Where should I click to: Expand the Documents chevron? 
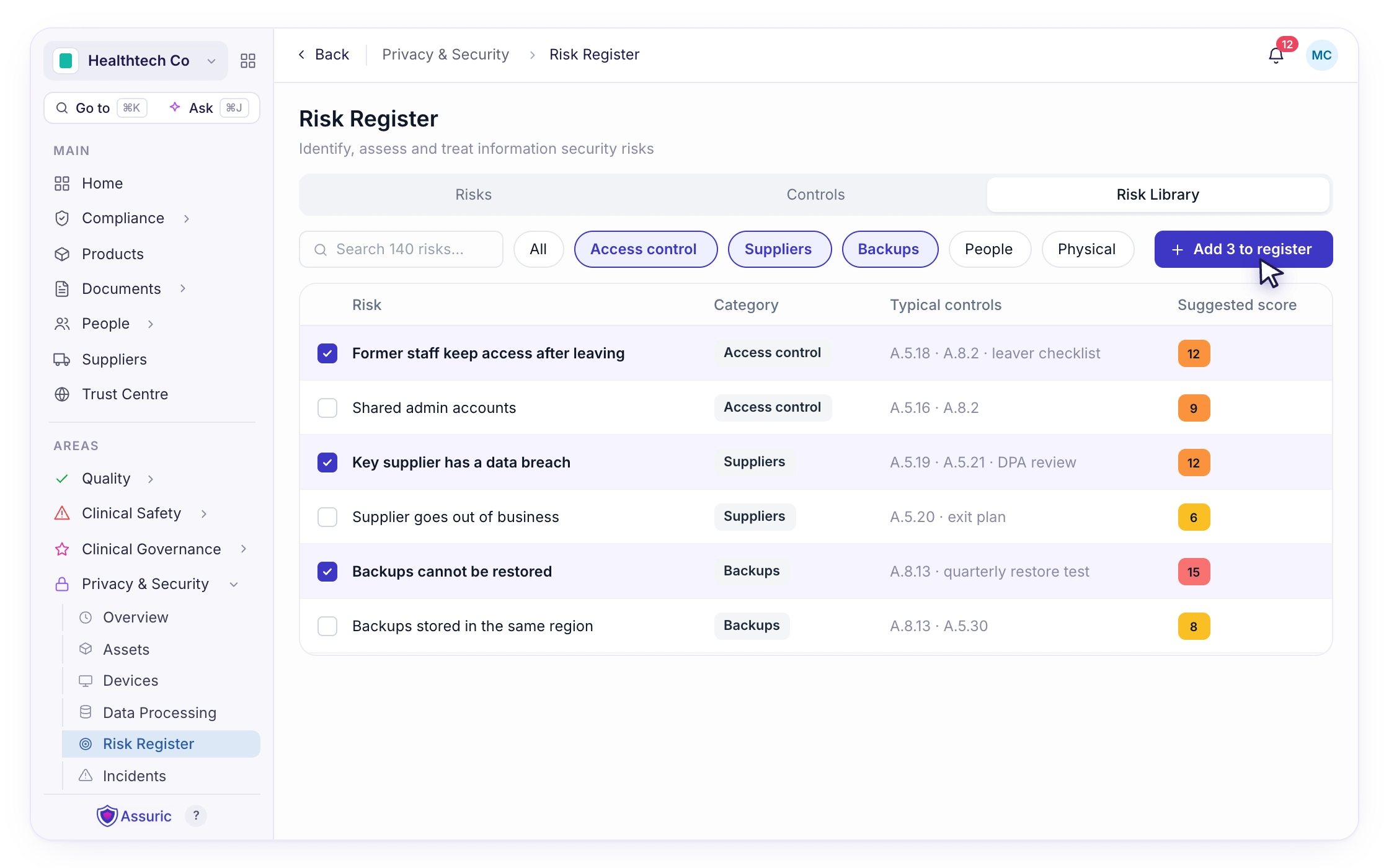[x=183, y=288]
